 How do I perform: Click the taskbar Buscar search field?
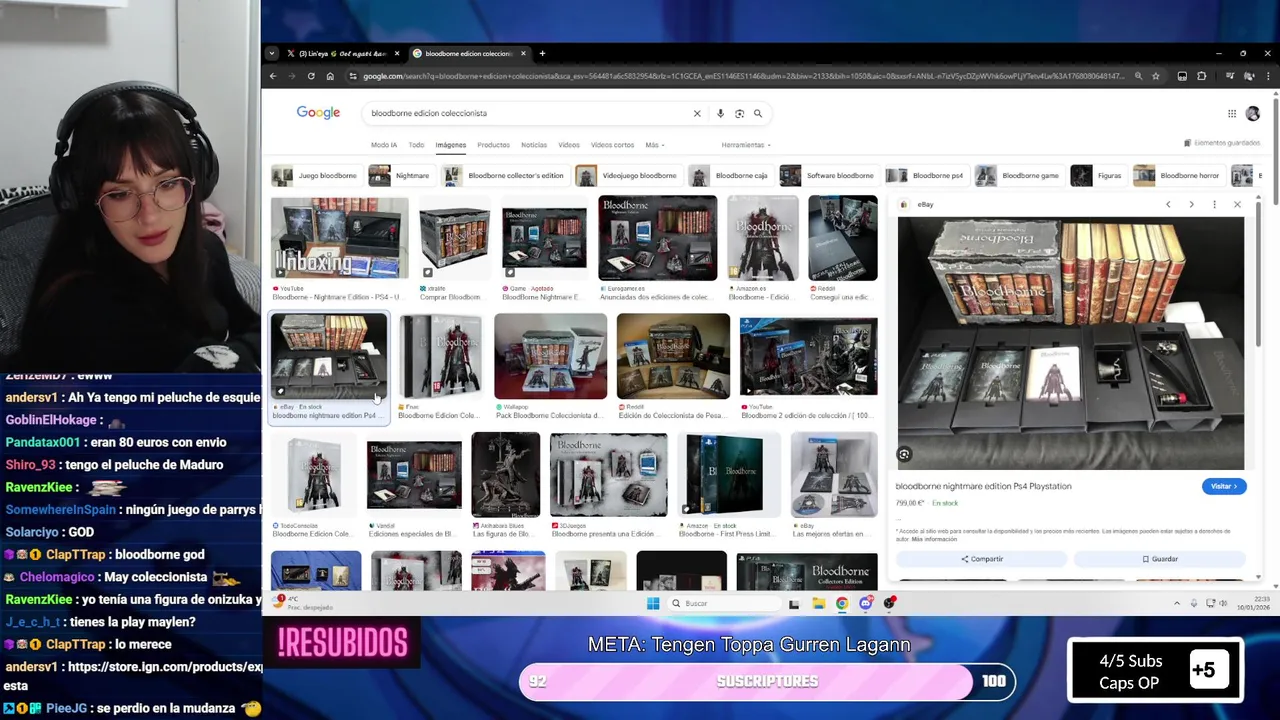[x=723, y=603]
